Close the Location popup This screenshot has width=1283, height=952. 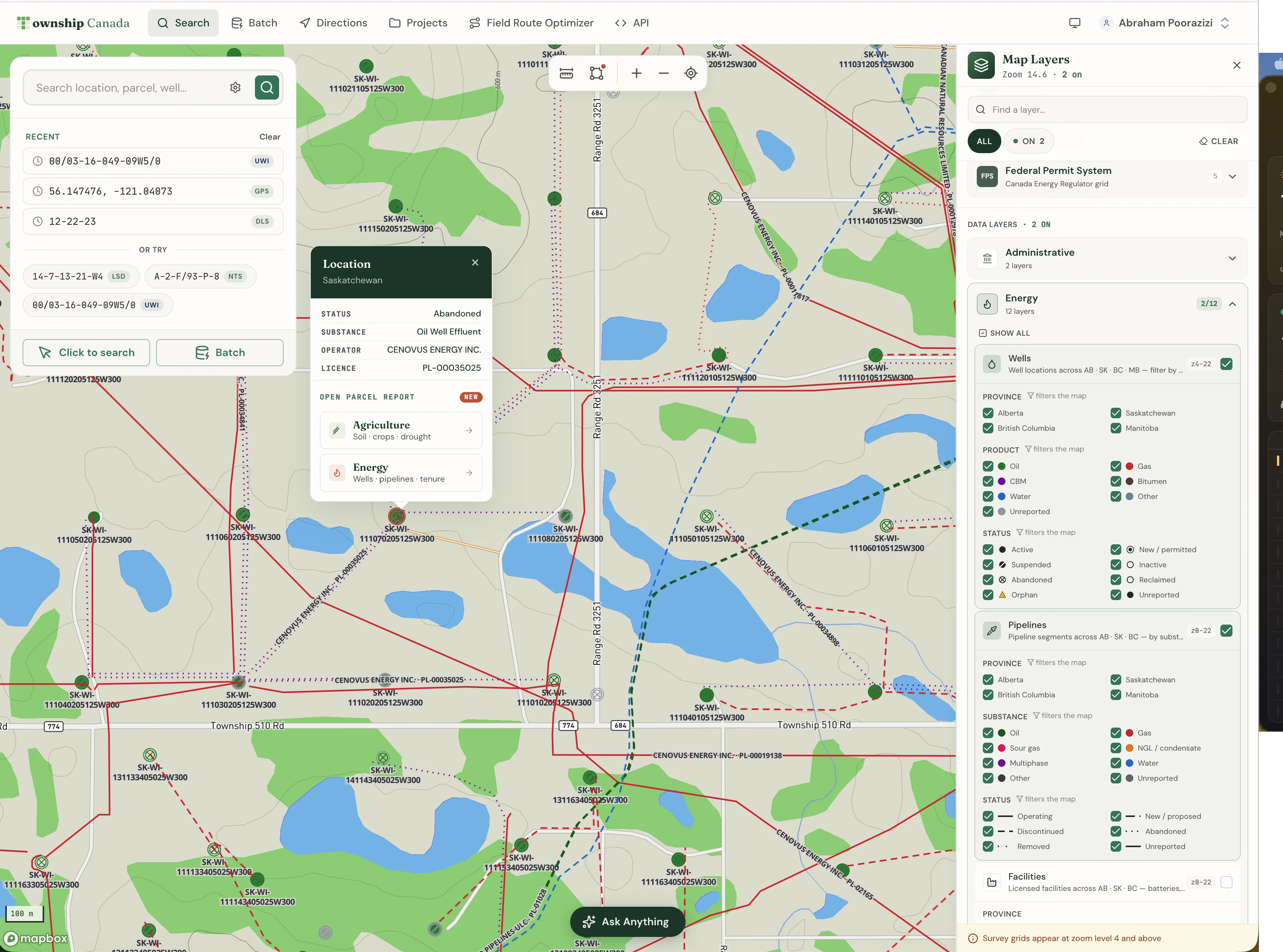tap(475, 262)
